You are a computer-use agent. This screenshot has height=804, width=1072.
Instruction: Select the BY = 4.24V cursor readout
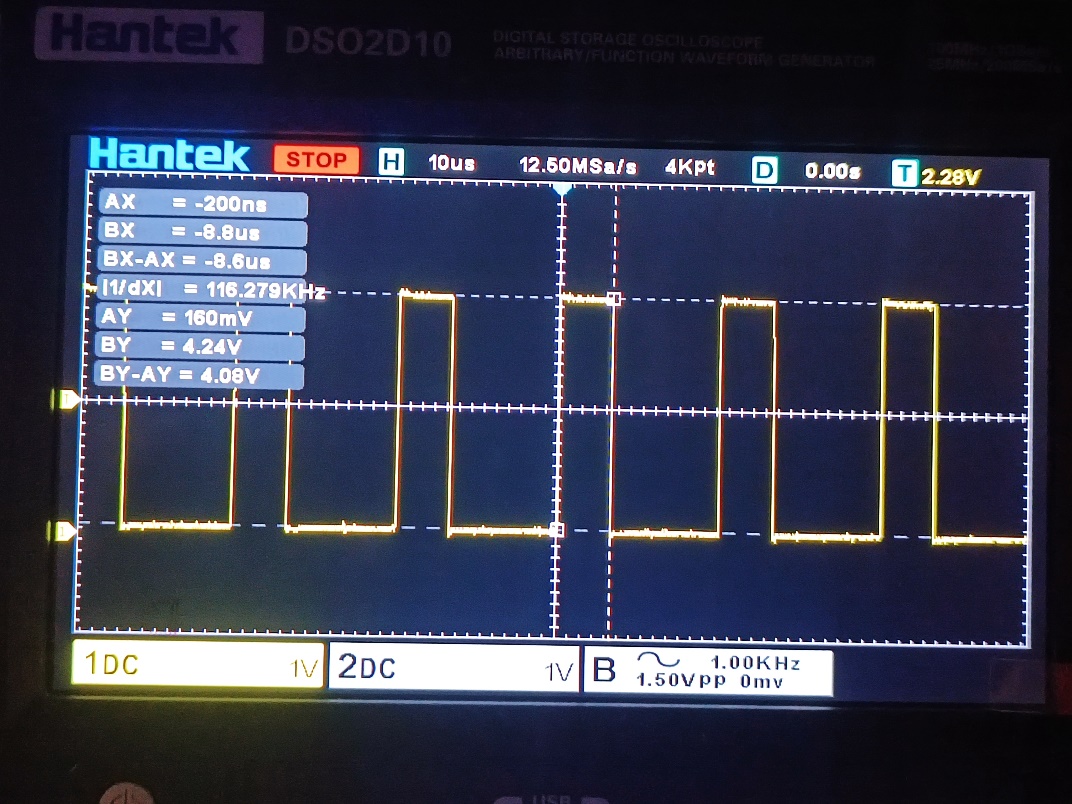tap(200, 346)
